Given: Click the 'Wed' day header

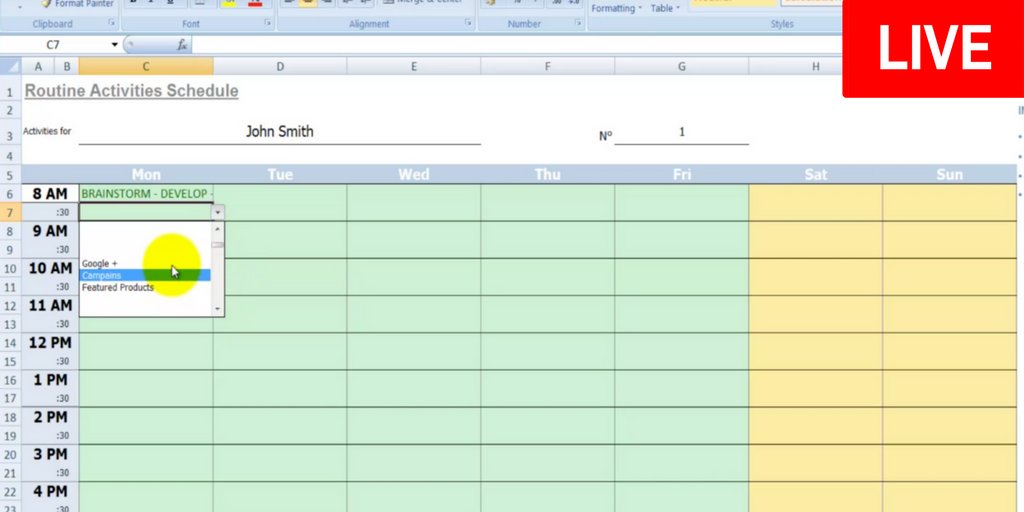Looking at the screenshot, I should (x=413, y=174).
